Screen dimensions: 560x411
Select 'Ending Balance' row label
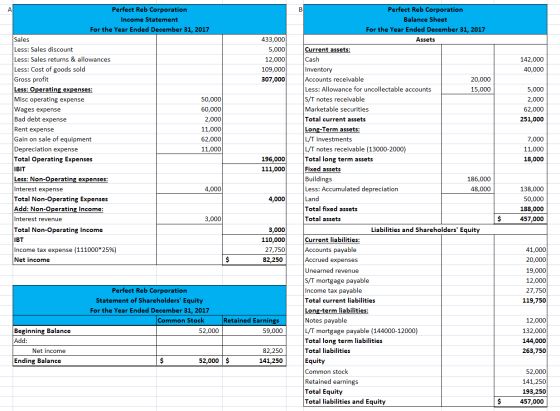[38, 361]
